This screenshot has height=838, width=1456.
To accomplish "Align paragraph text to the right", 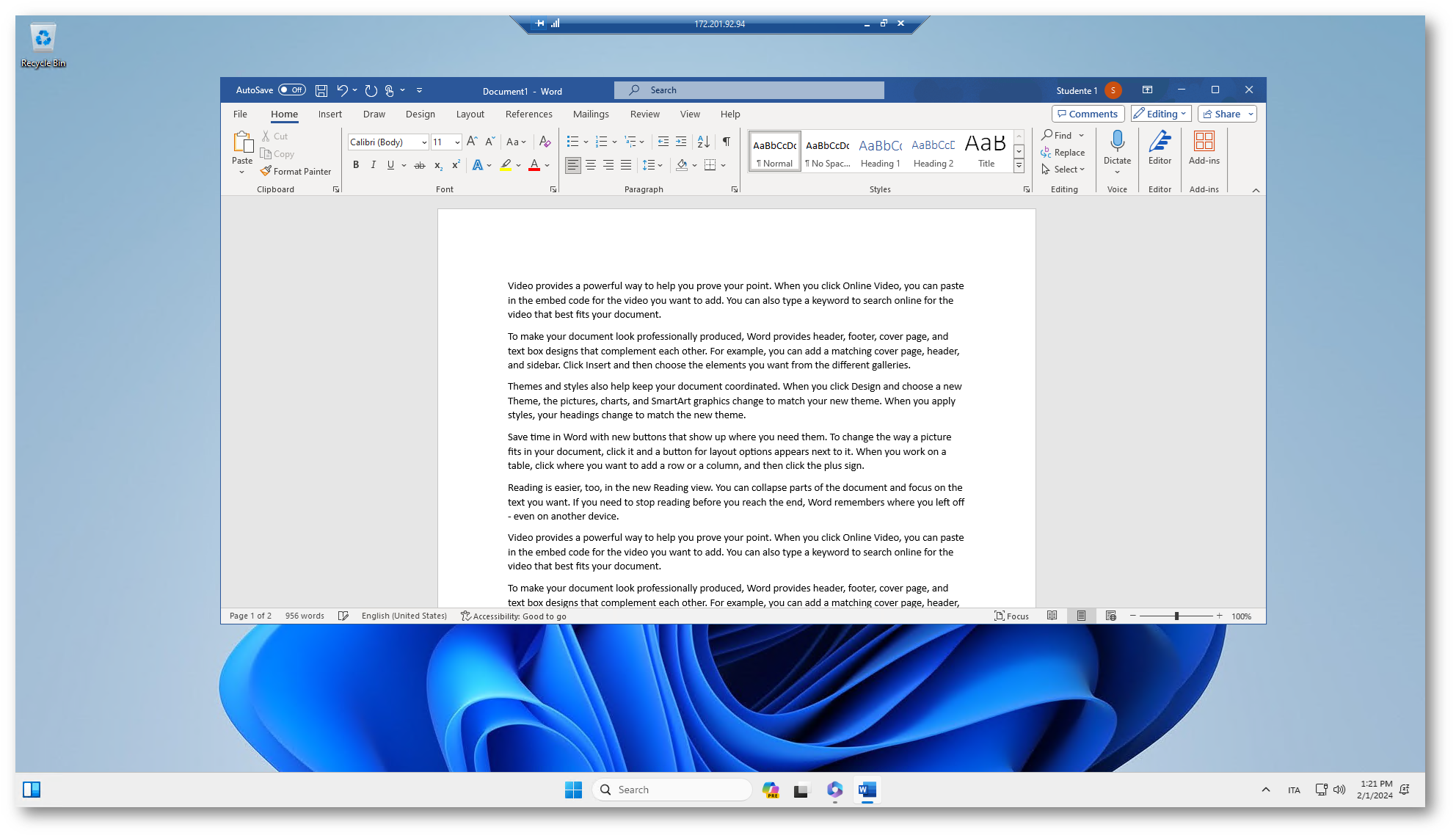I will pos(608,165).
